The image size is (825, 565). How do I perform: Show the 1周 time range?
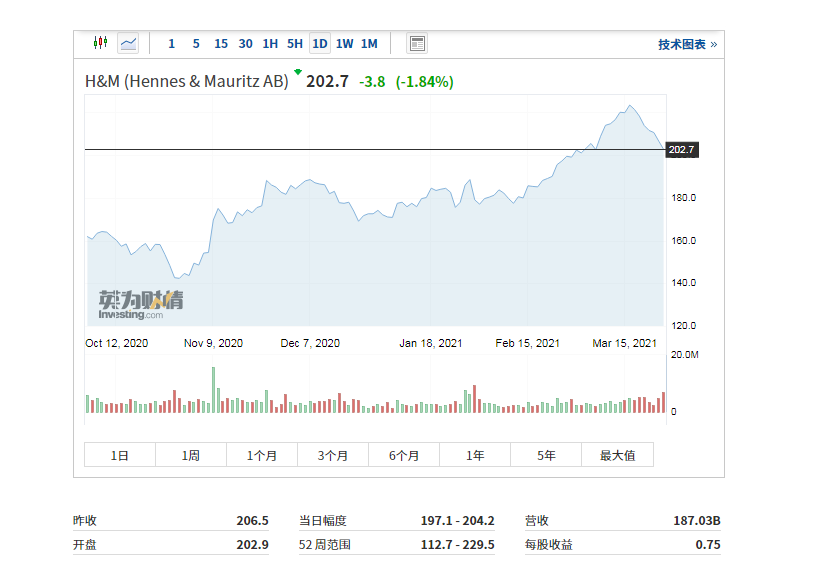[191, 455]
